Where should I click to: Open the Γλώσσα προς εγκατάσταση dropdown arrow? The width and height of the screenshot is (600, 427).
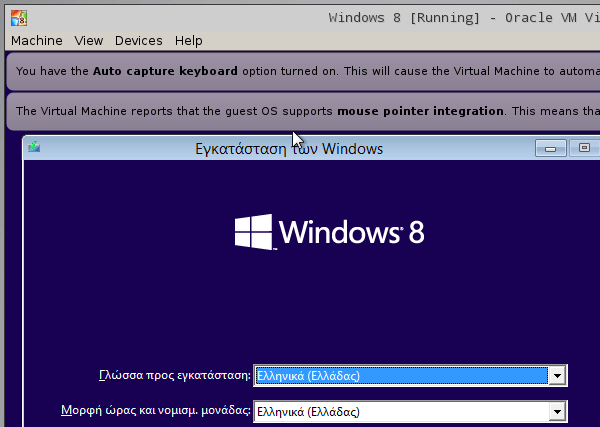(557, 376)
